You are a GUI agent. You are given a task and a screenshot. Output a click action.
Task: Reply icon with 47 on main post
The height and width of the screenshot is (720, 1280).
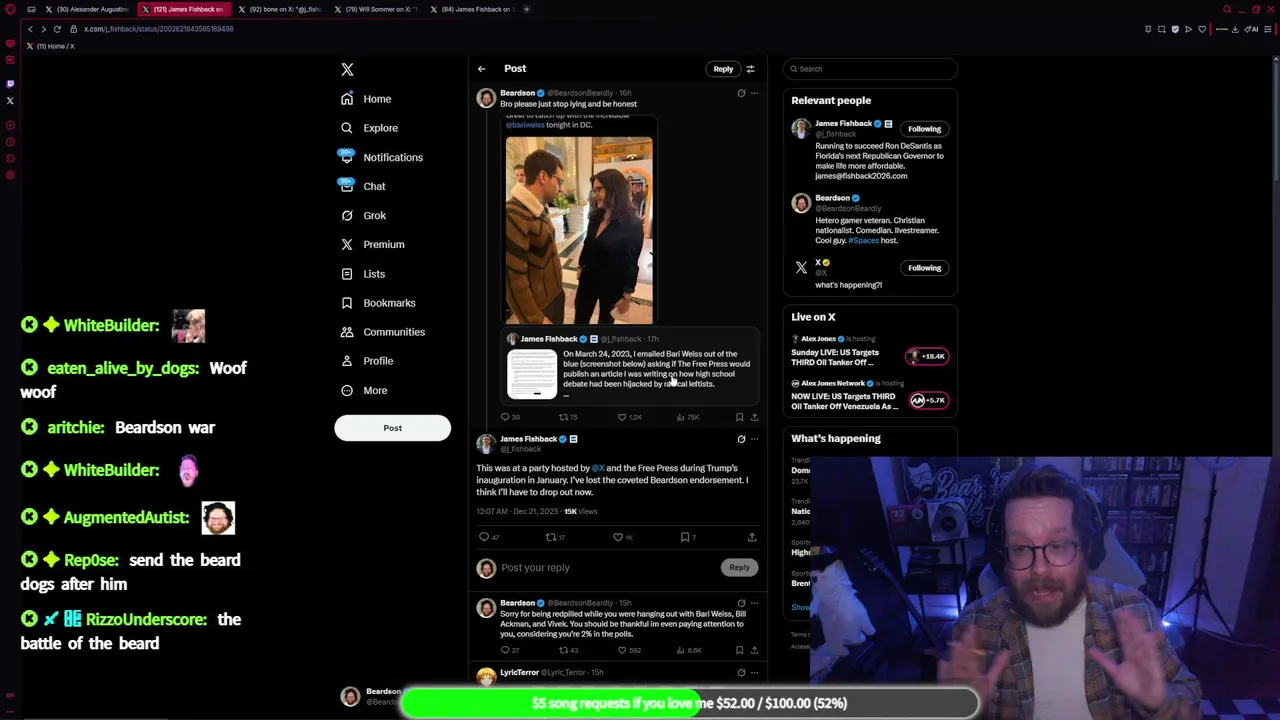(484, 537)
